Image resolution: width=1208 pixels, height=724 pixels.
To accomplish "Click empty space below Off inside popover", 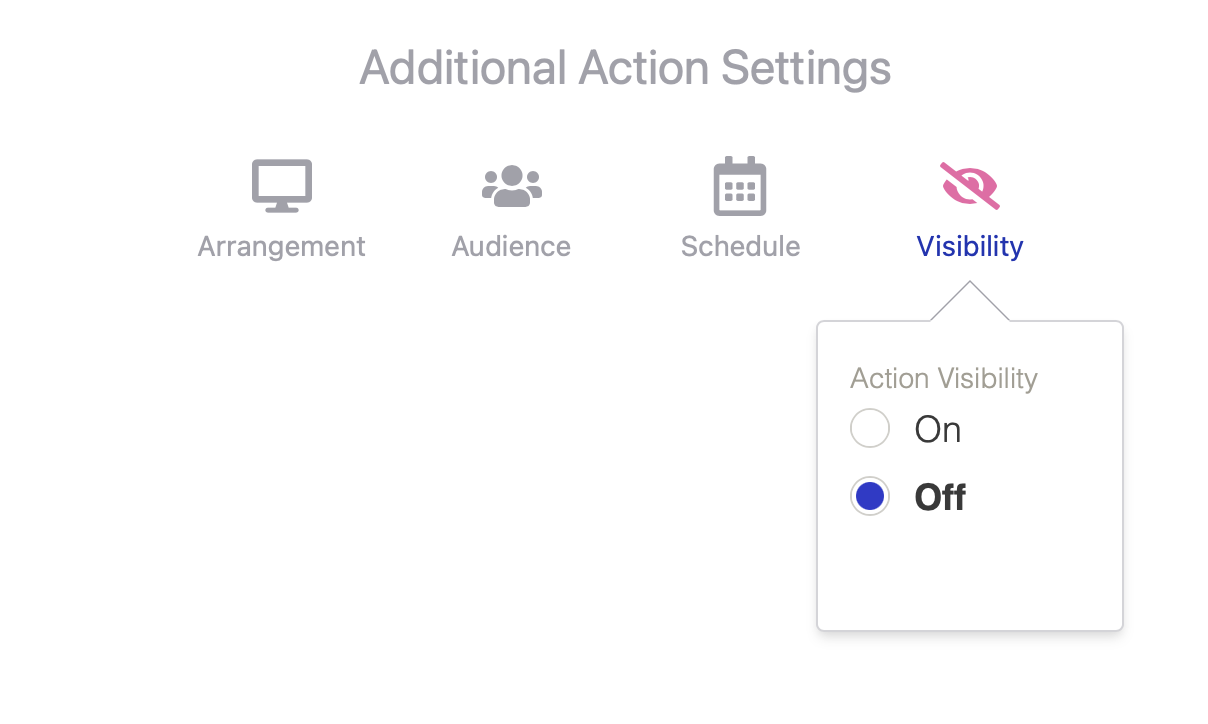I will pyautogui.click(x=968, y=575).
